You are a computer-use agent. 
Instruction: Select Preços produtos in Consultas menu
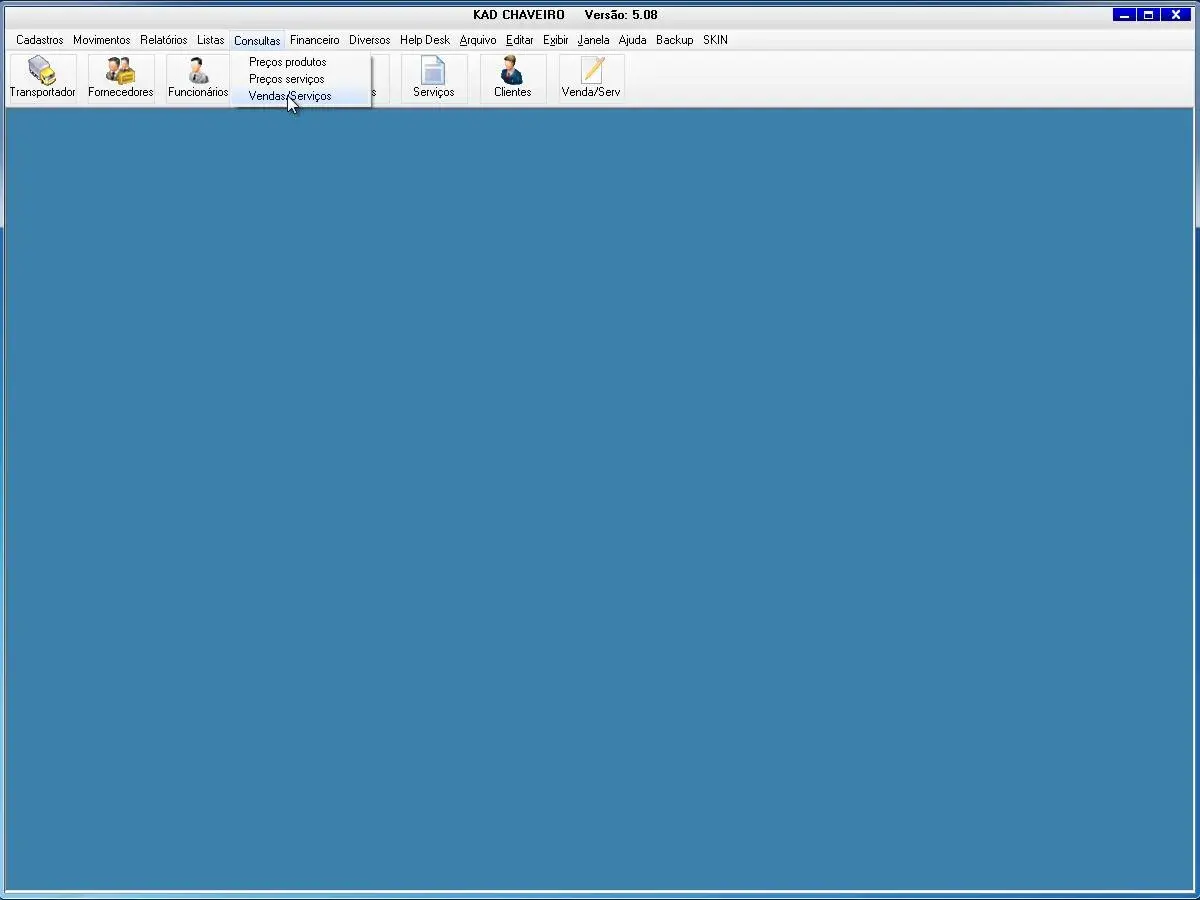click(x=287, y=62)
